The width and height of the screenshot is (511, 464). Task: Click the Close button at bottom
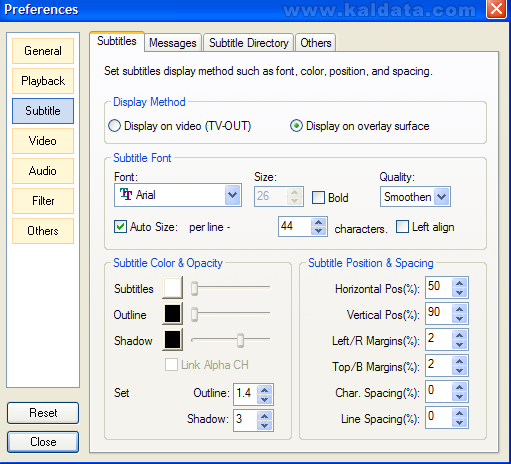[x=43, y=442]
